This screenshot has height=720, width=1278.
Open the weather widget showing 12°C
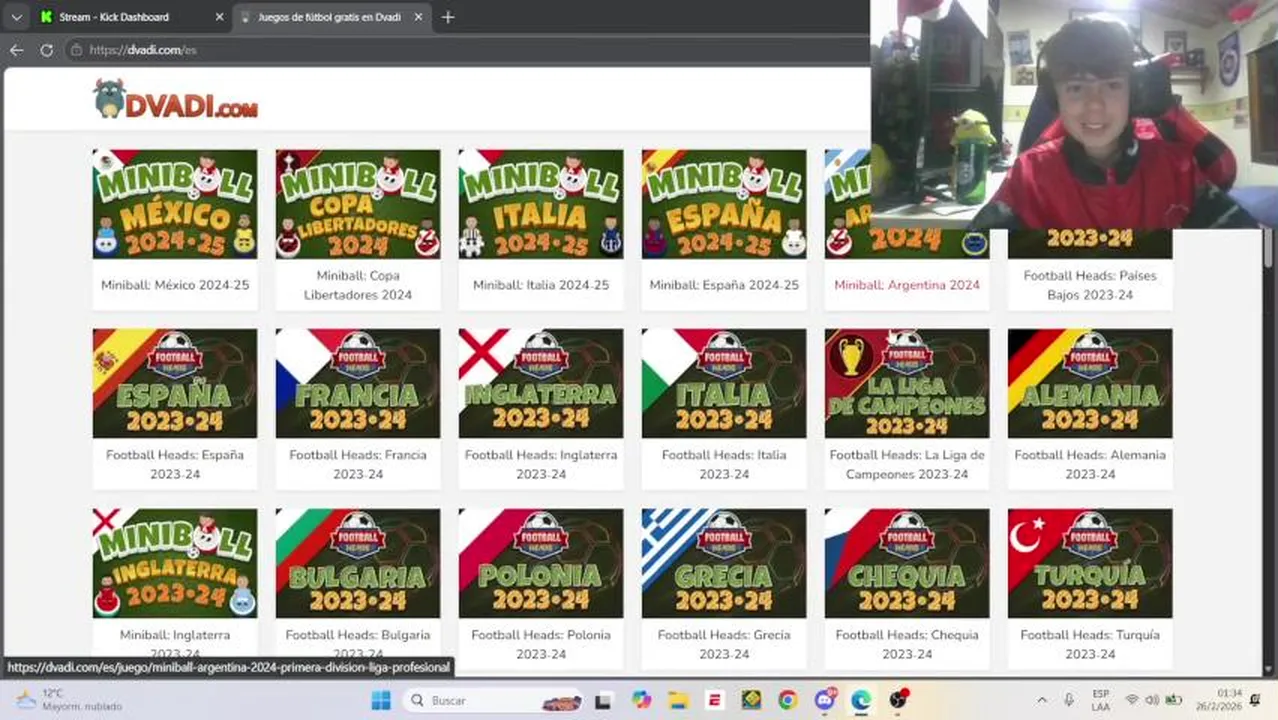coord(68,699)
